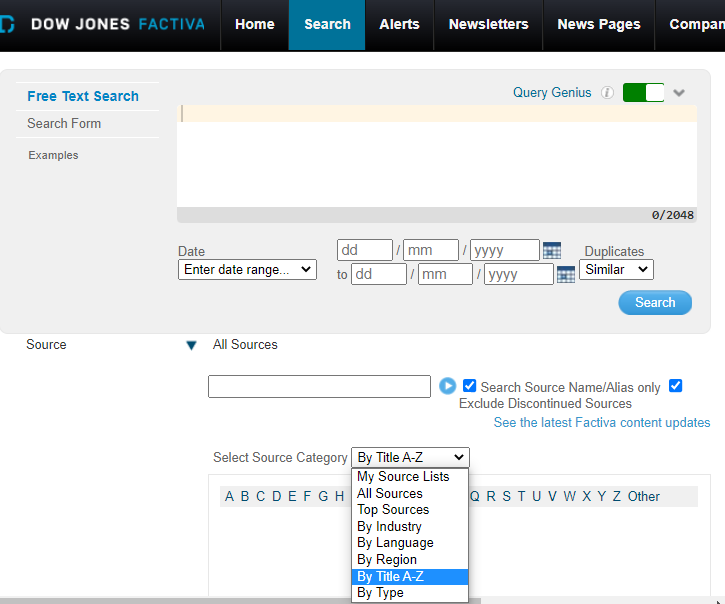The height and width of the screenshot is (604, 725).
Task: Open the end date calendar picker
Action: click(x=566, y=274)
